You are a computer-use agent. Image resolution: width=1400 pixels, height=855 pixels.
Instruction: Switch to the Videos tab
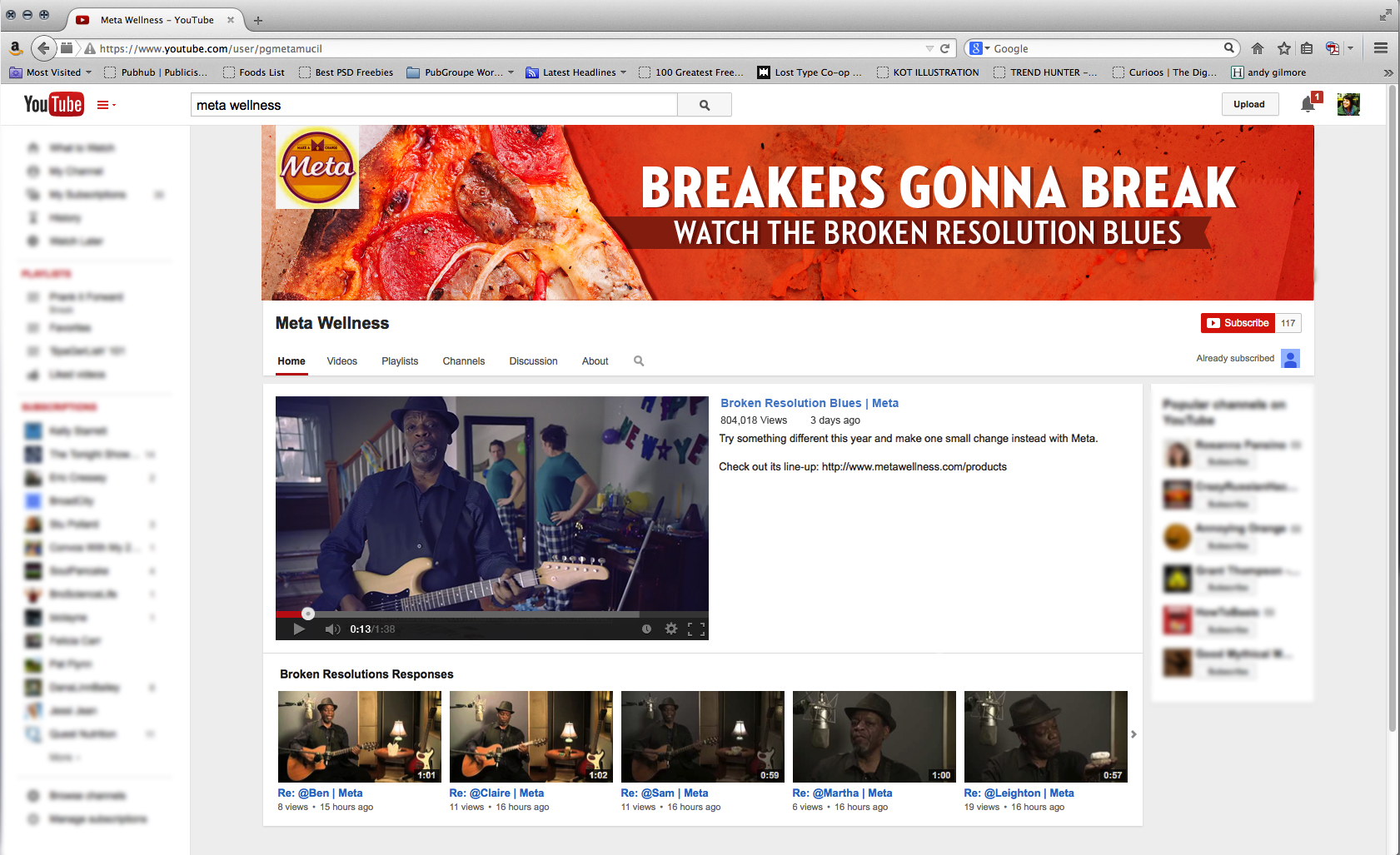coord(342,361)
